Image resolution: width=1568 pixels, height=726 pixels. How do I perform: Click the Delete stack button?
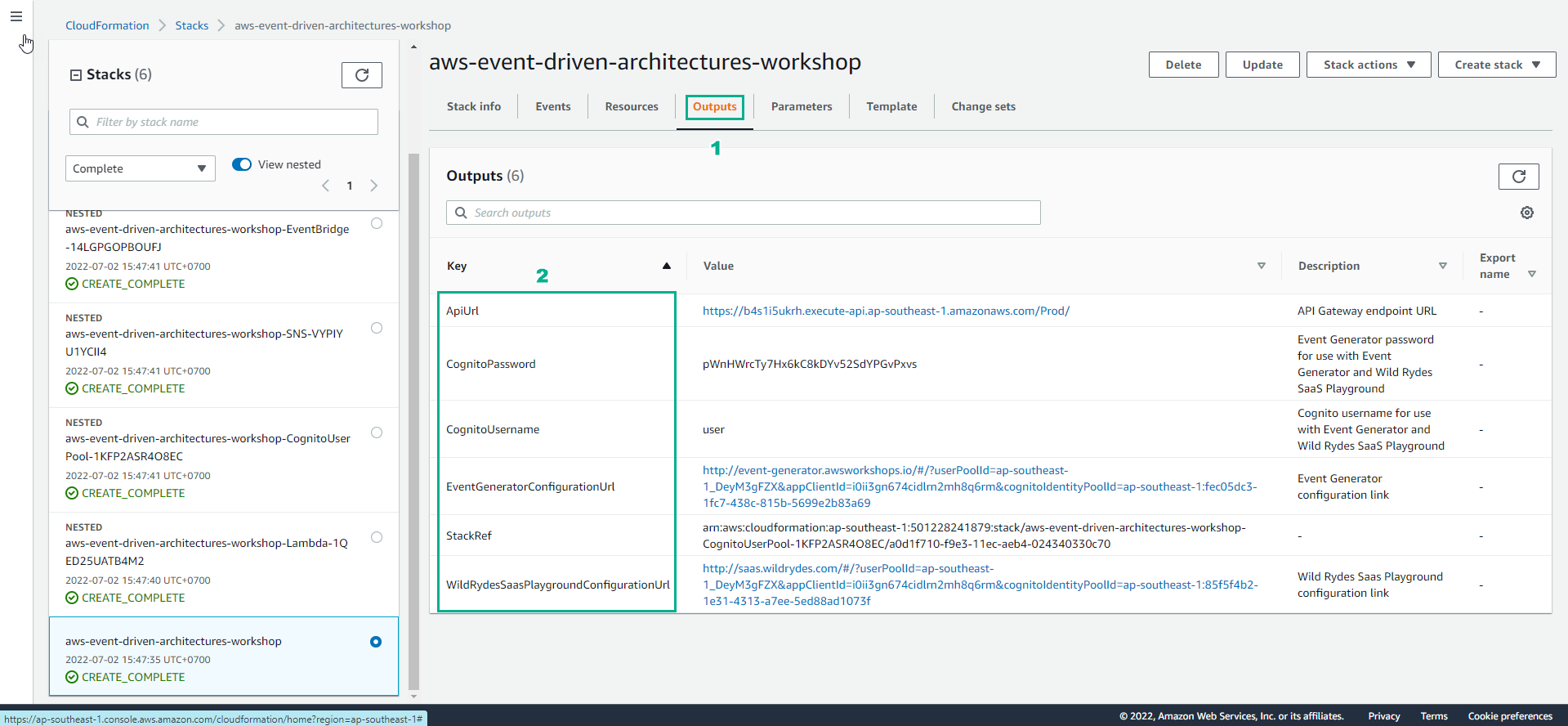tap(1183, 65)
